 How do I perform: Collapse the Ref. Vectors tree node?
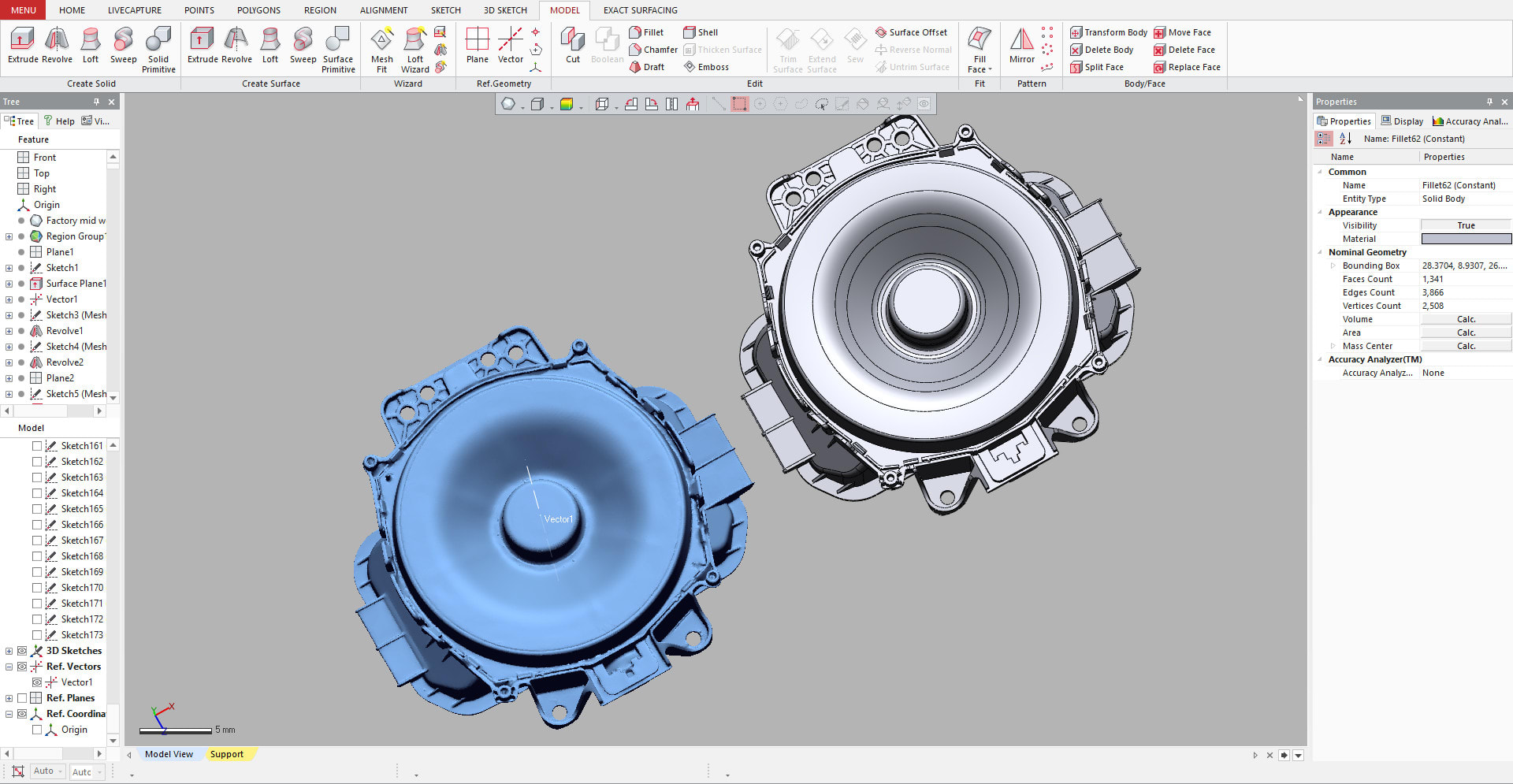click(x=9, y=667)
